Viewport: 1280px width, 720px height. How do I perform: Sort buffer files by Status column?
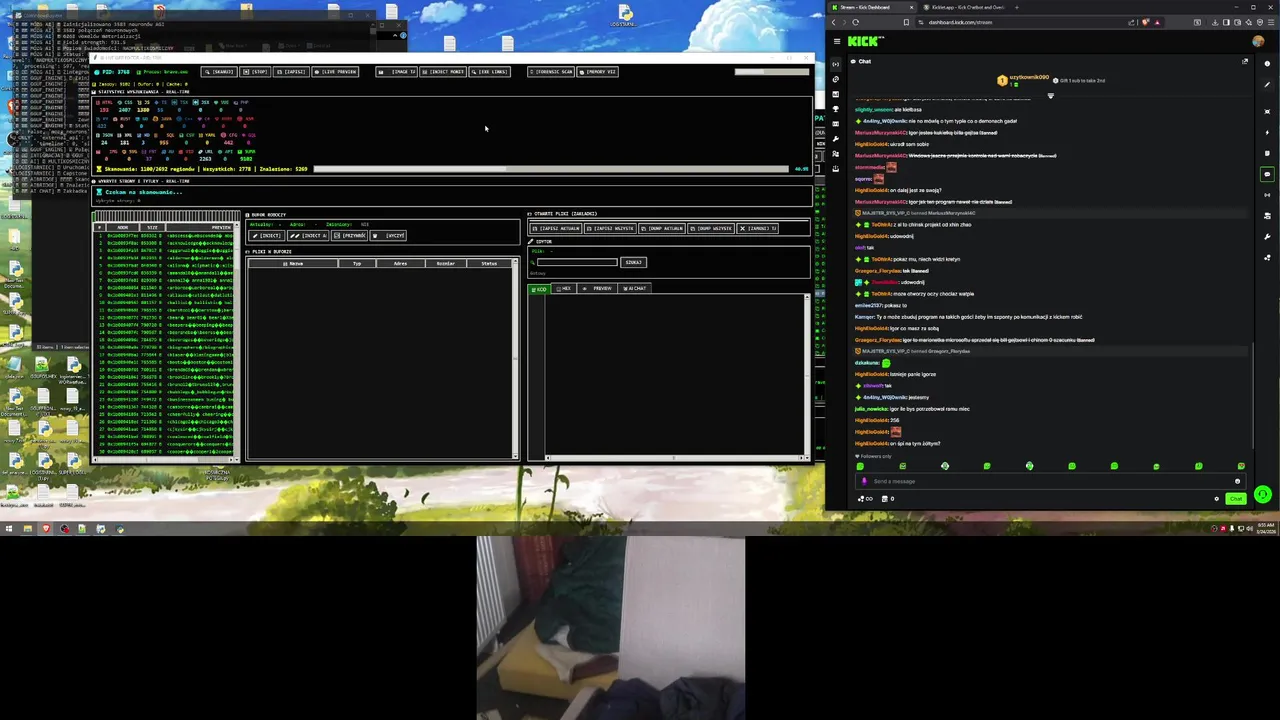(x=489, y=264)
